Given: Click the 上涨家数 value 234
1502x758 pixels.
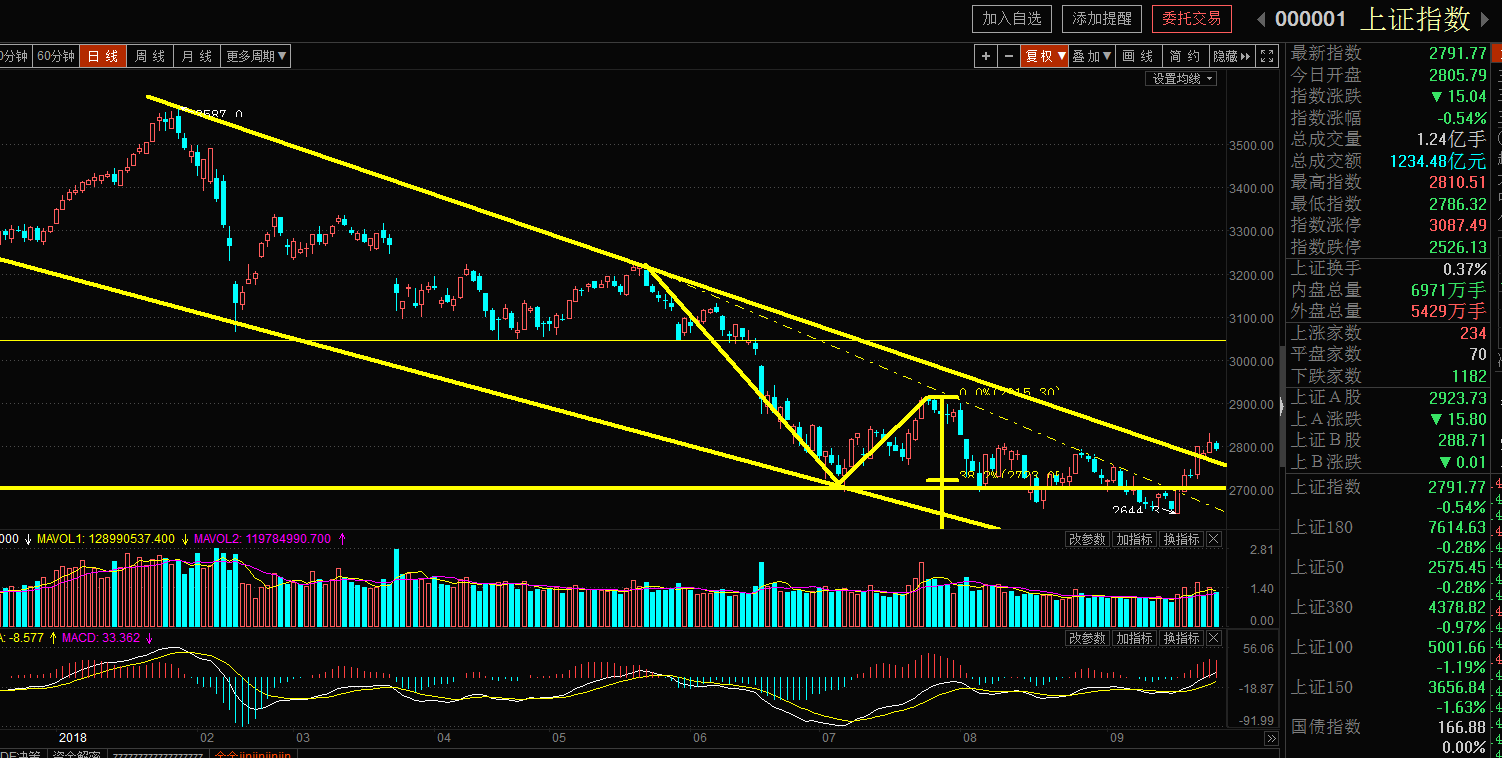Looking at the screenshot, I should pyautogui.click(x=1473, y=333).
